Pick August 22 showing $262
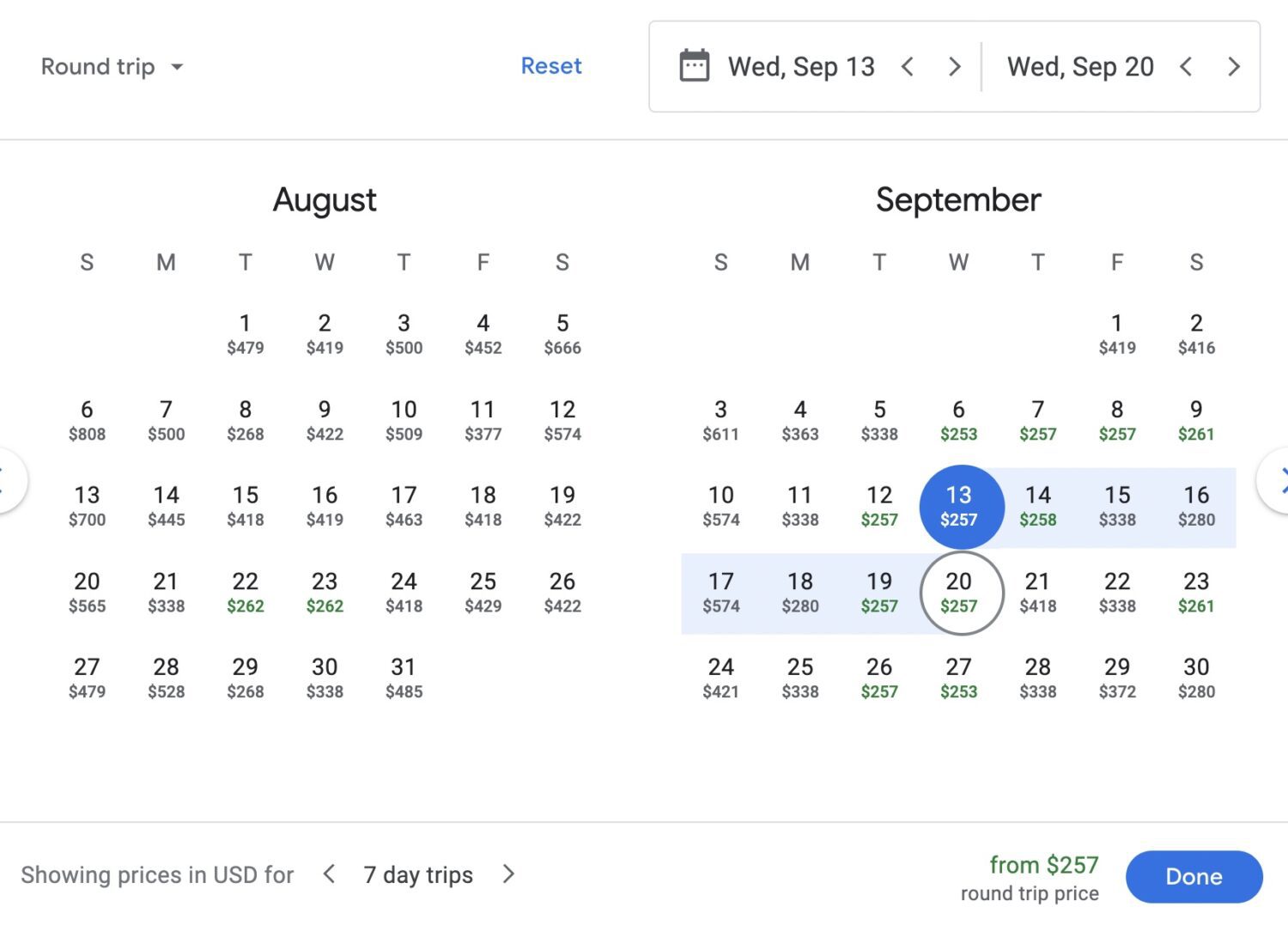1288x925 pixels. (246, 593)
